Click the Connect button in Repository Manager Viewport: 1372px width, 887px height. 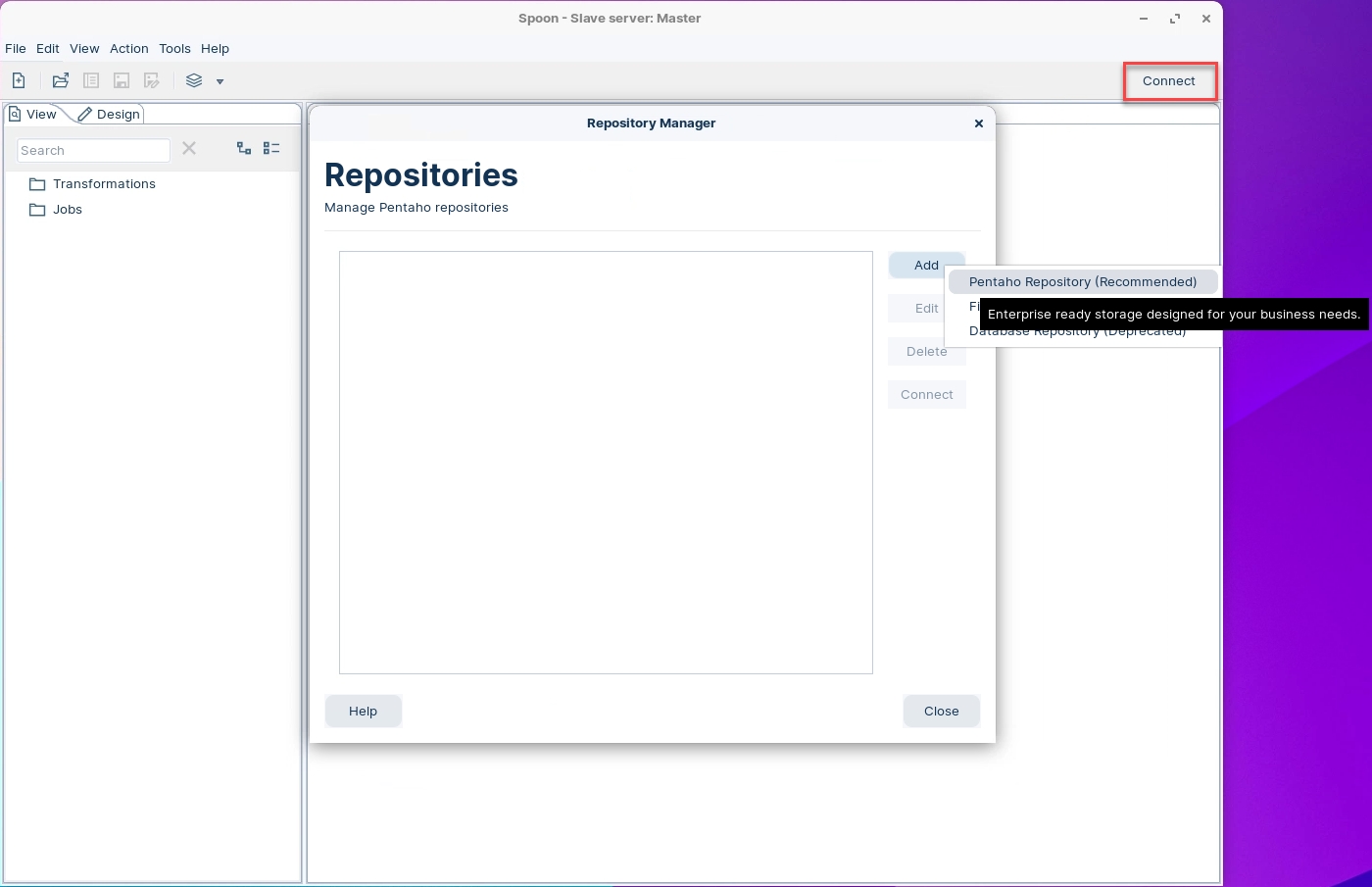(927, 394)
